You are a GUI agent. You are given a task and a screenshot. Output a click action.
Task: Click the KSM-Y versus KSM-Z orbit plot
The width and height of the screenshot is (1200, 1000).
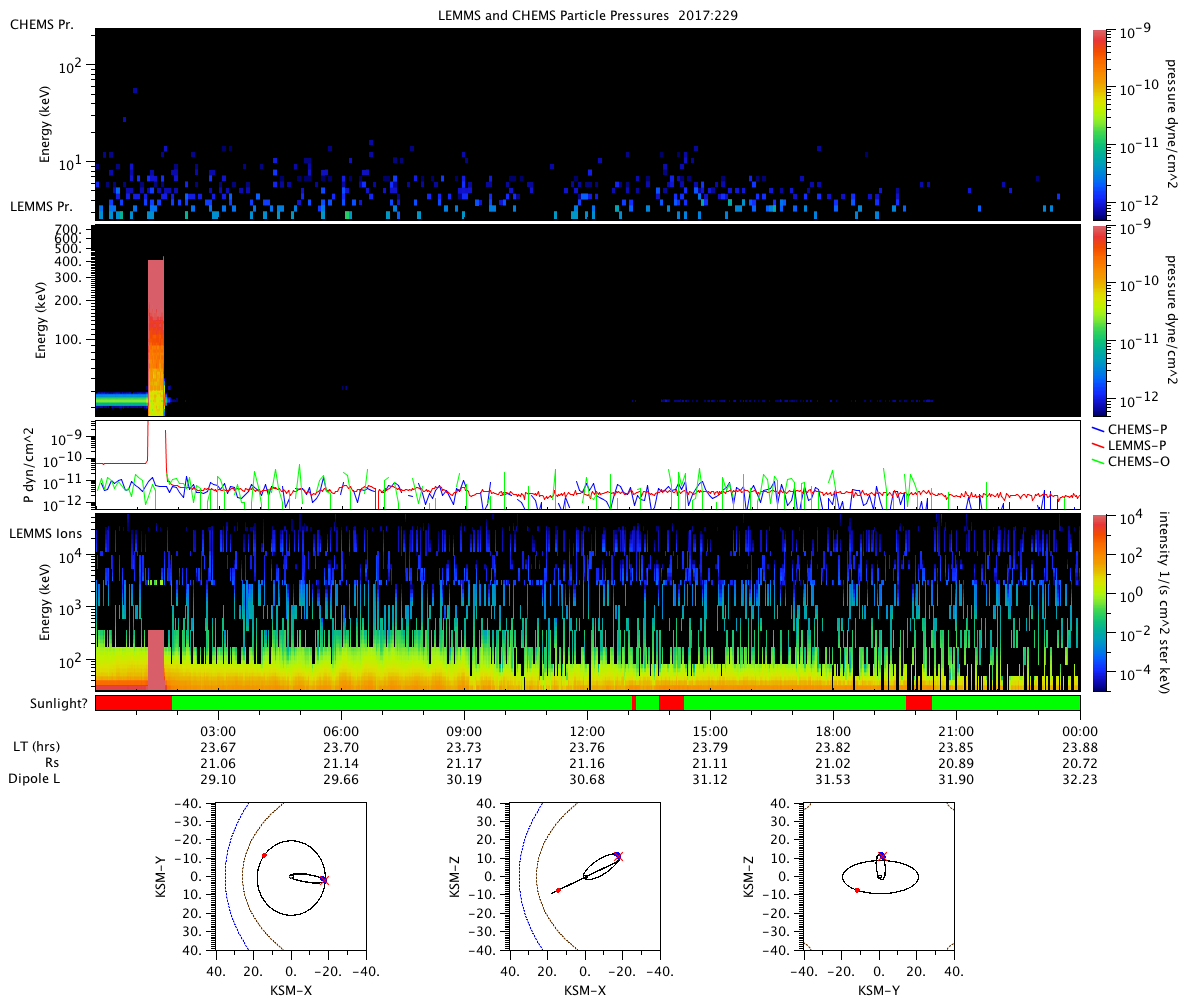pos(879,875)
